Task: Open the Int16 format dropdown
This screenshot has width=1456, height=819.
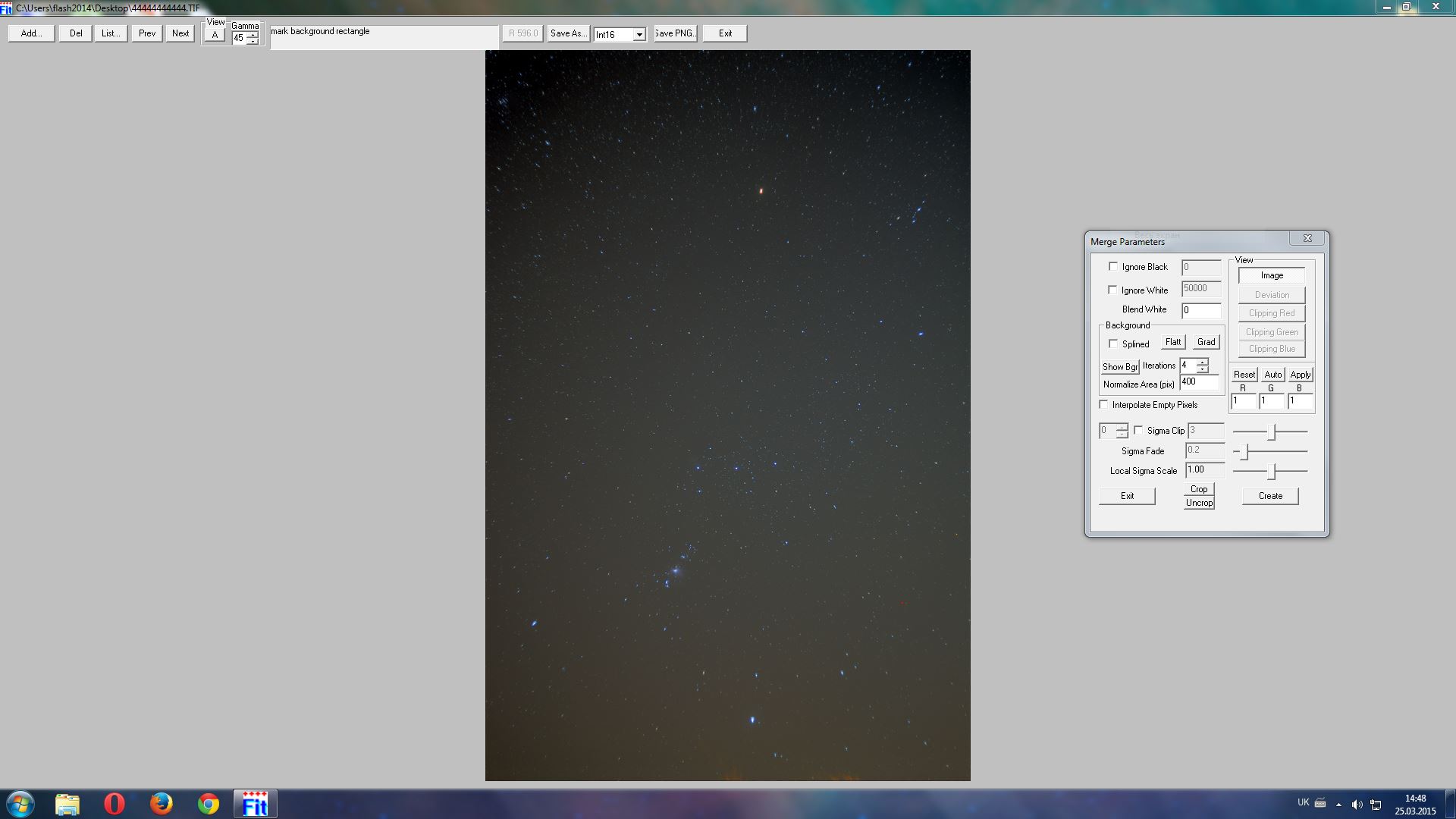Action: (639, 35)
